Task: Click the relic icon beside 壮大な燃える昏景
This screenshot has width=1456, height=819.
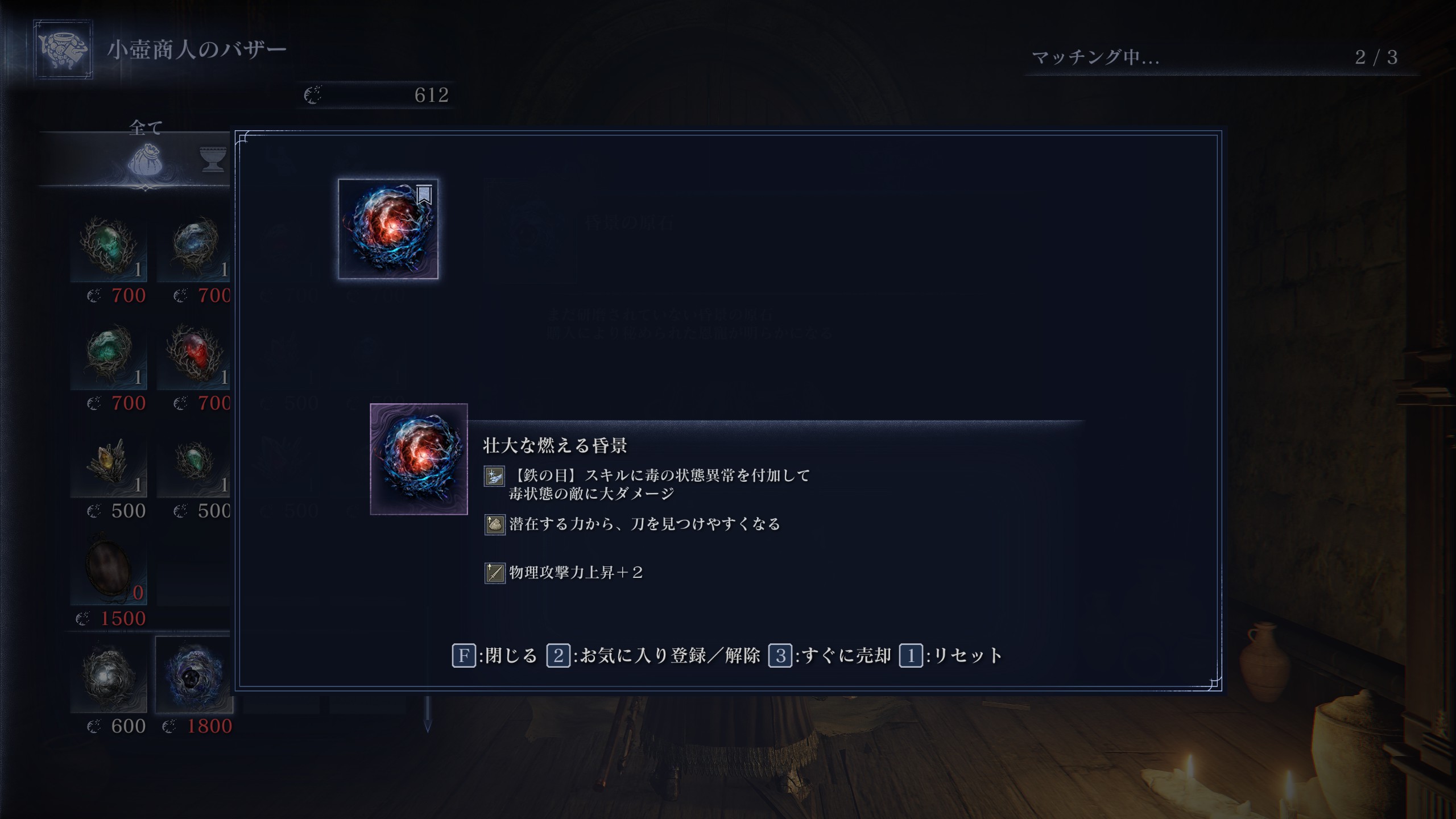Action: [x=419, y=459]
